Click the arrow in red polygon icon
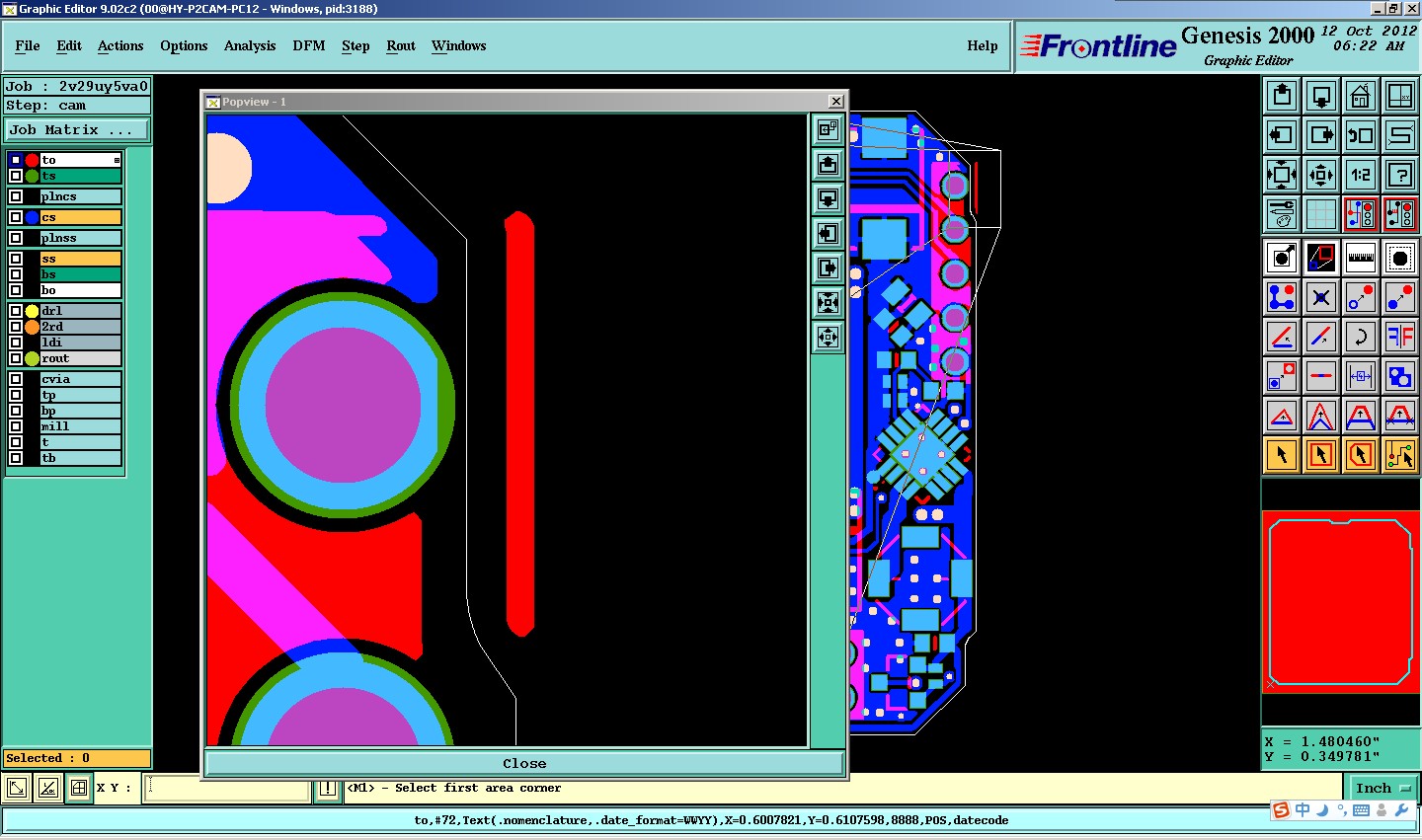The width and height of the screenshot is (1422, 840). pyautogui.click(x=1361, y=455)
